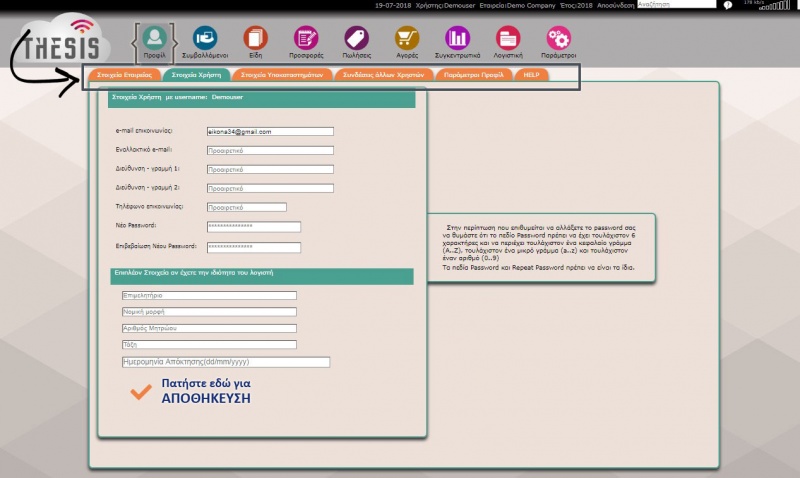Open the Είδη items icon
The width and height of the screenshot is (800, 478).
[x=255, y=39]
